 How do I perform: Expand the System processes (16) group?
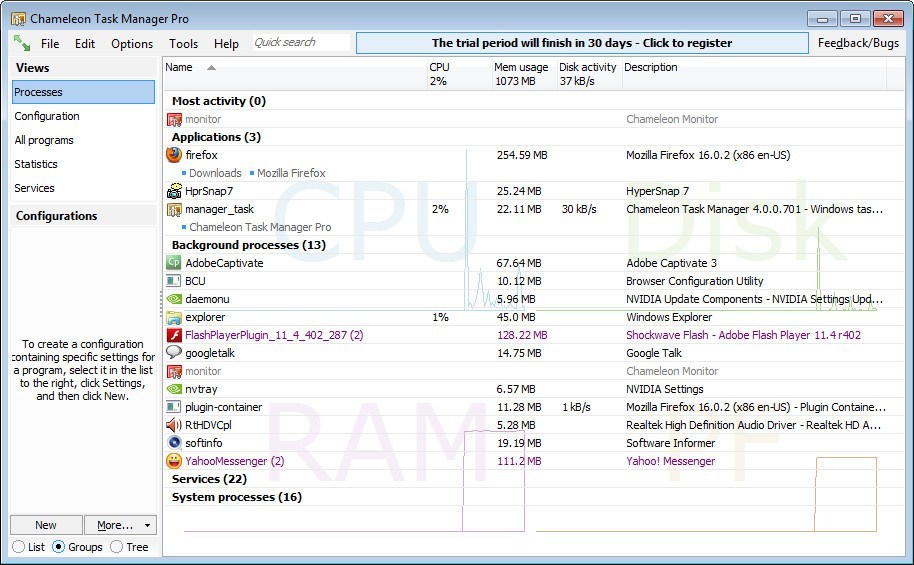coord(237,497)
